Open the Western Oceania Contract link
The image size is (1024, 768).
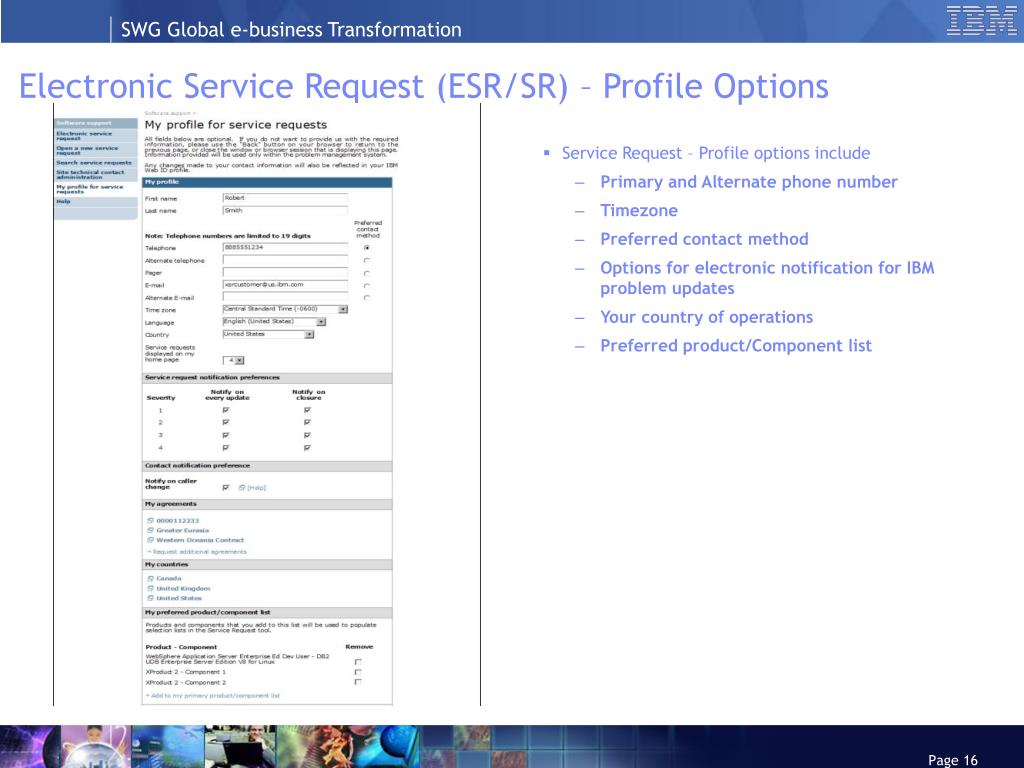[200, 540]
